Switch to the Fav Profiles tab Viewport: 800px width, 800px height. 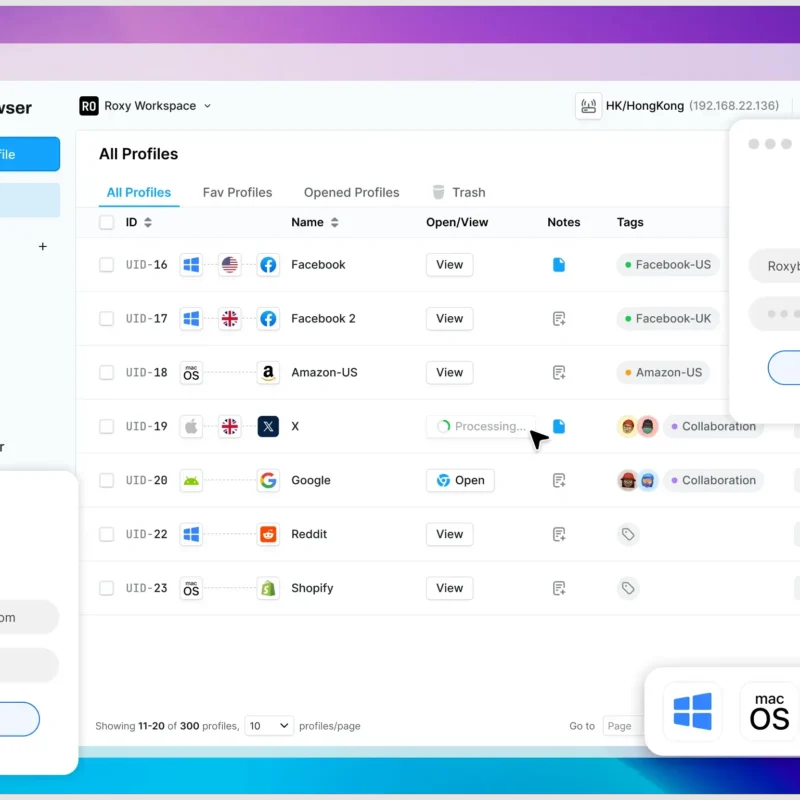tap(237, 193)
